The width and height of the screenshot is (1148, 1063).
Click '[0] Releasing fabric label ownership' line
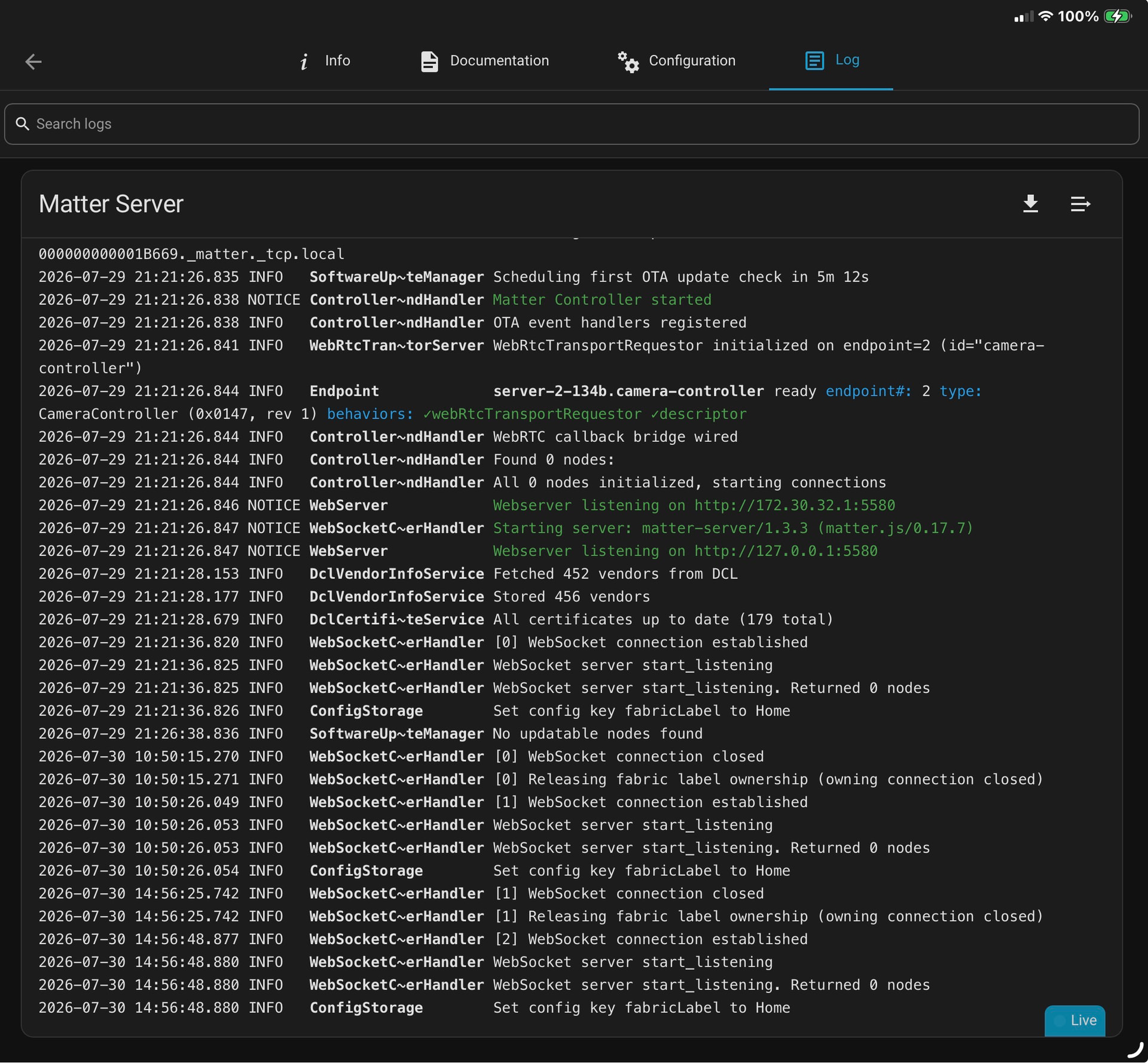pyautogui.click(x=768, y=779)
